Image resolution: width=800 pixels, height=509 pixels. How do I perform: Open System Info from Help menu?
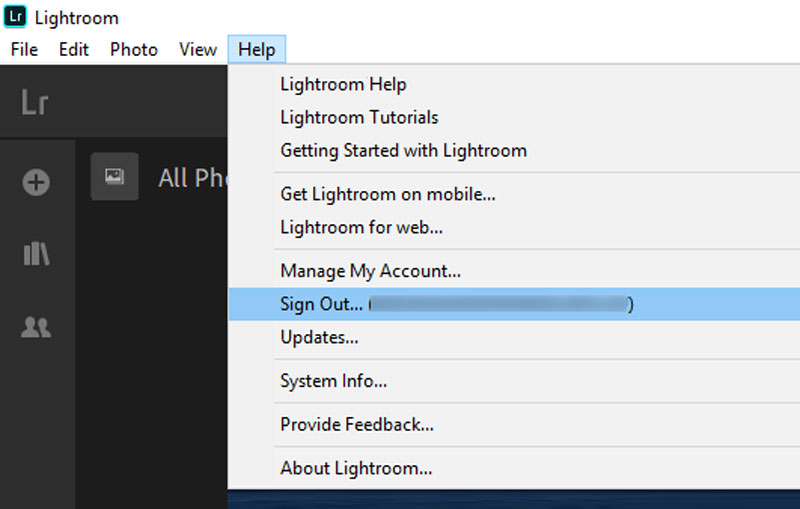[514, 381]
